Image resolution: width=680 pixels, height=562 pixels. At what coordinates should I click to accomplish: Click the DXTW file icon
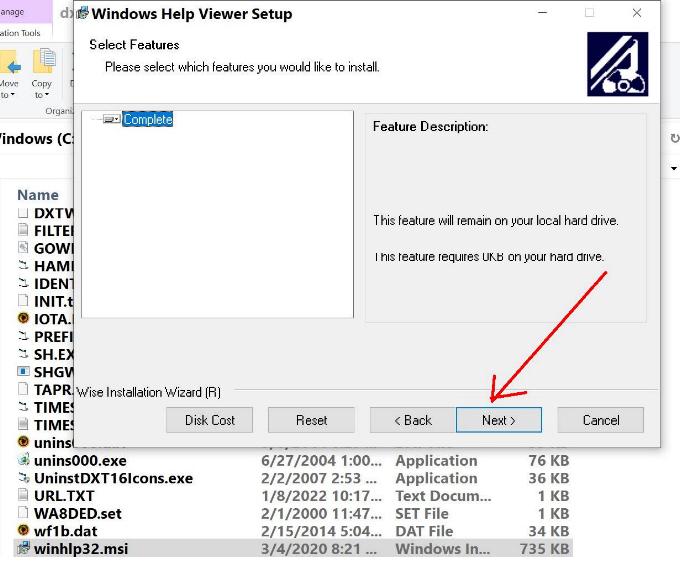coord(23,212)
